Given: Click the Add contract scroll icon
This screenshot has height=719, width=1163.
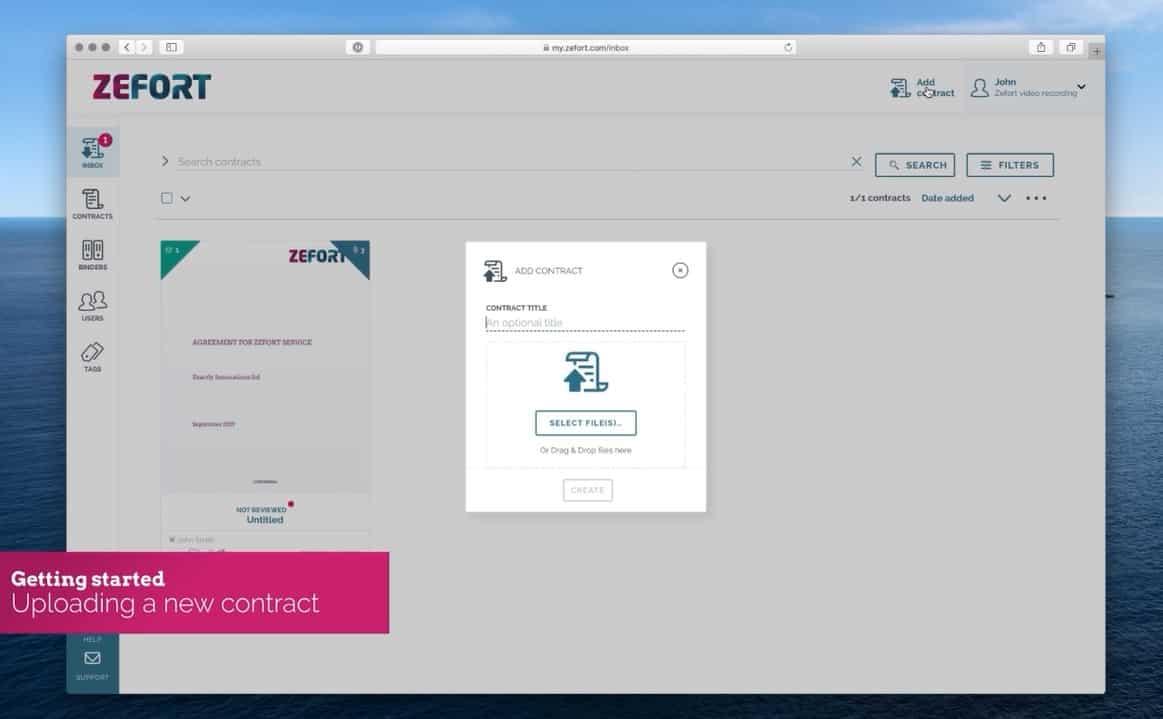Looking at the screenshot, I should pyautogui.click(x=899, y=88).
